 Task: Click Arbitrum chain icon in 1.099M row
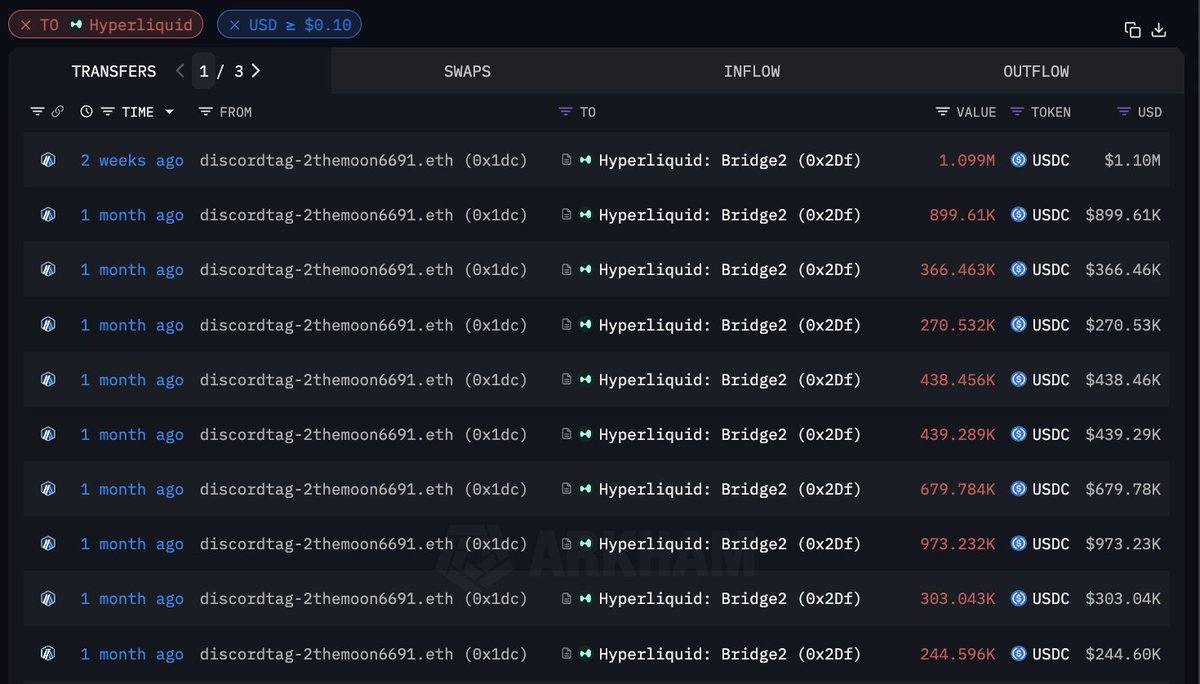[47, 160]
